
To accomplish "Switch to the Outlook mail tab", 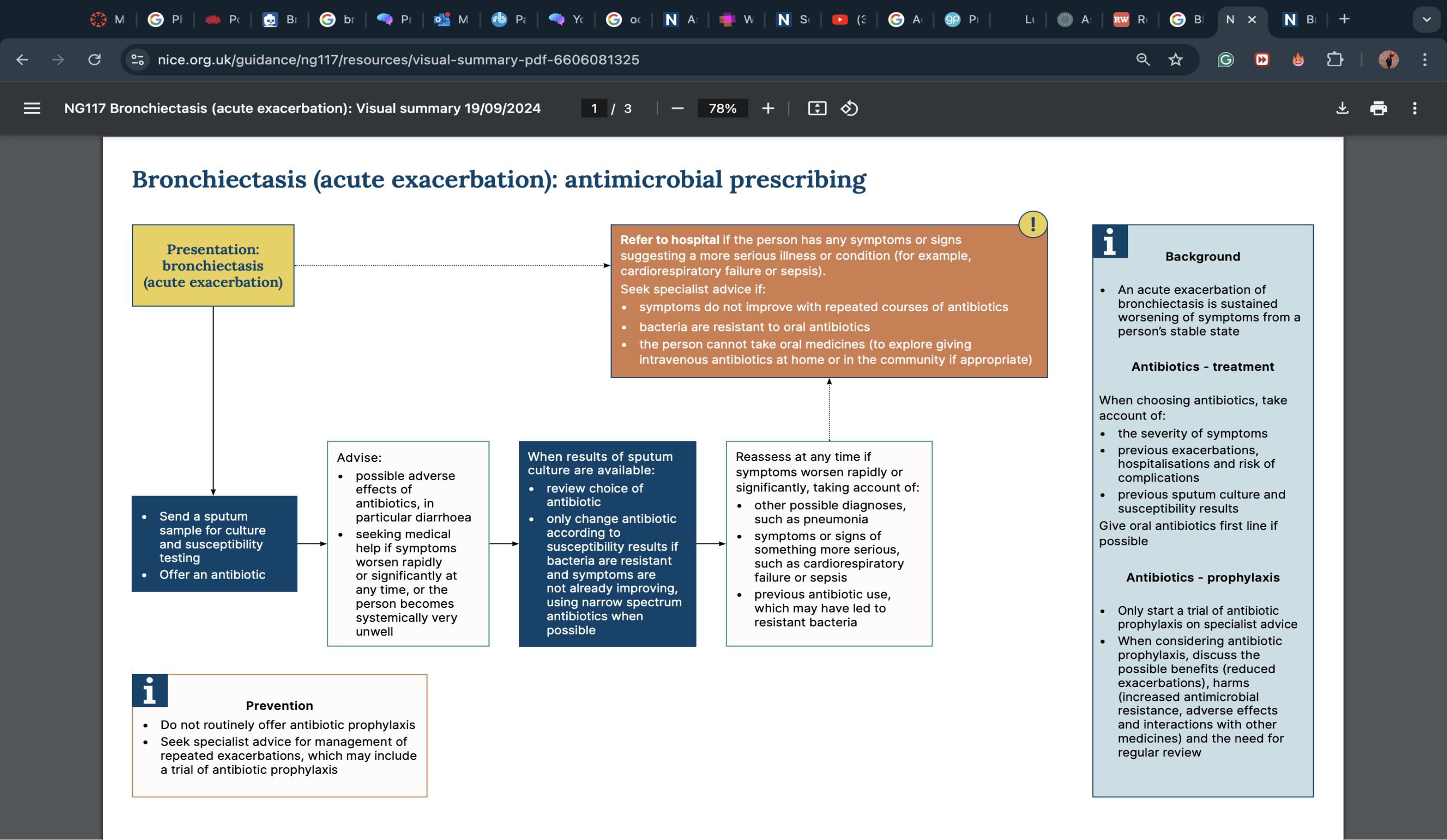I will point(451,19).
